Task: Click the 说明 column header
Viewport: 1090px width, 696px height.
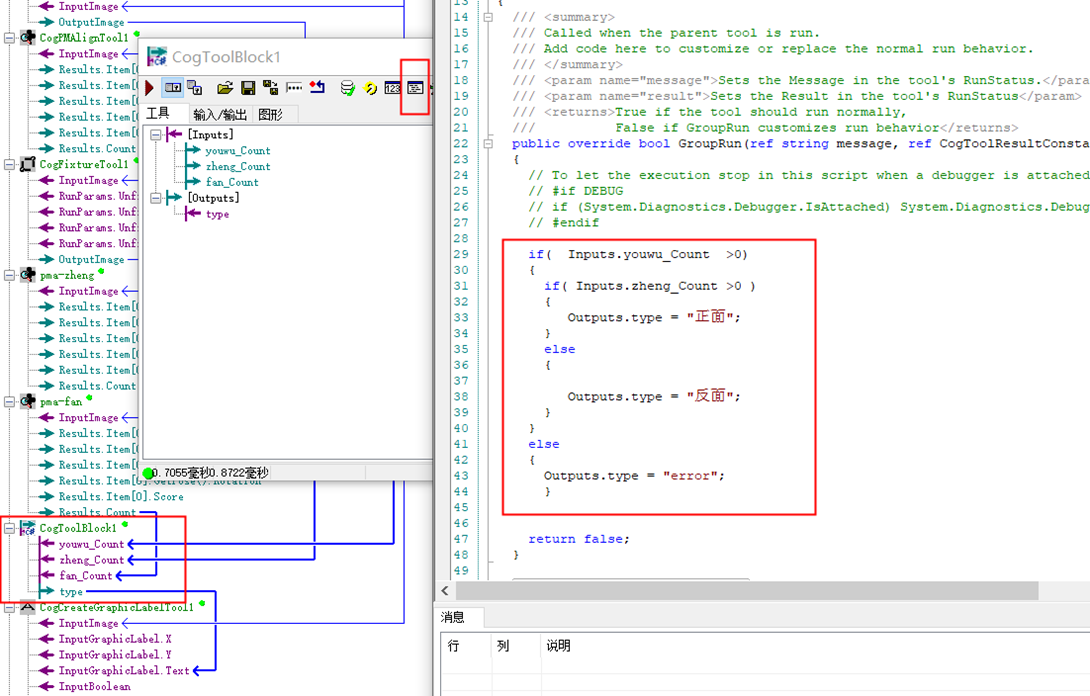Action: coord(558,646)
